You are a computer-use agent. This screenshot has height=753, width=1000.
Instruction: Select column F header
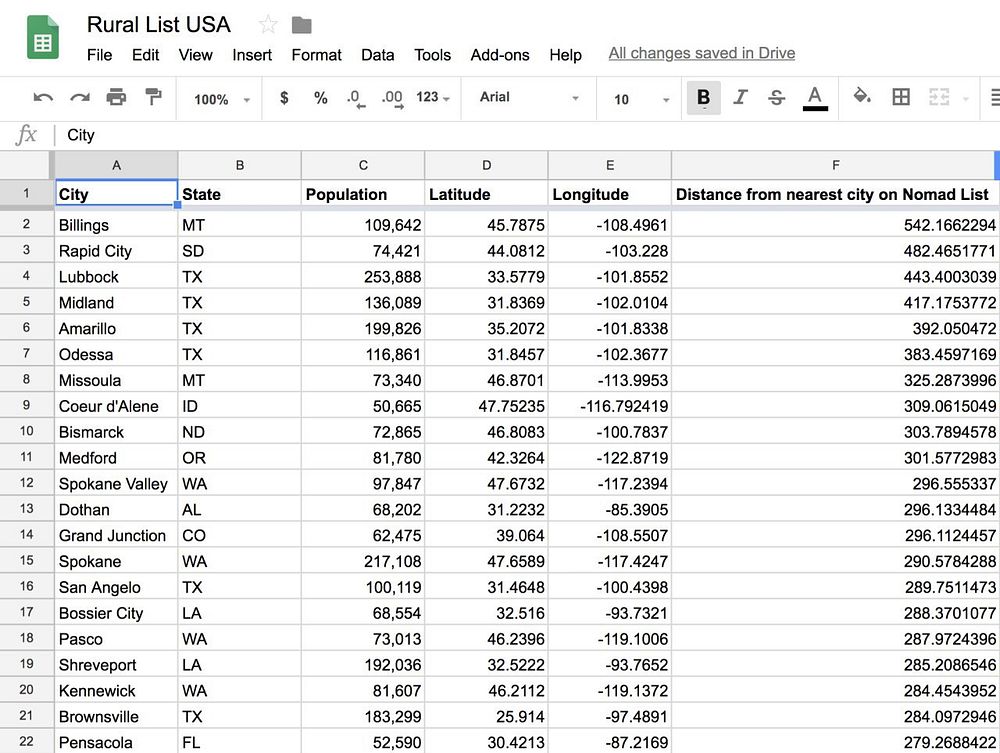tap(835, 165)
